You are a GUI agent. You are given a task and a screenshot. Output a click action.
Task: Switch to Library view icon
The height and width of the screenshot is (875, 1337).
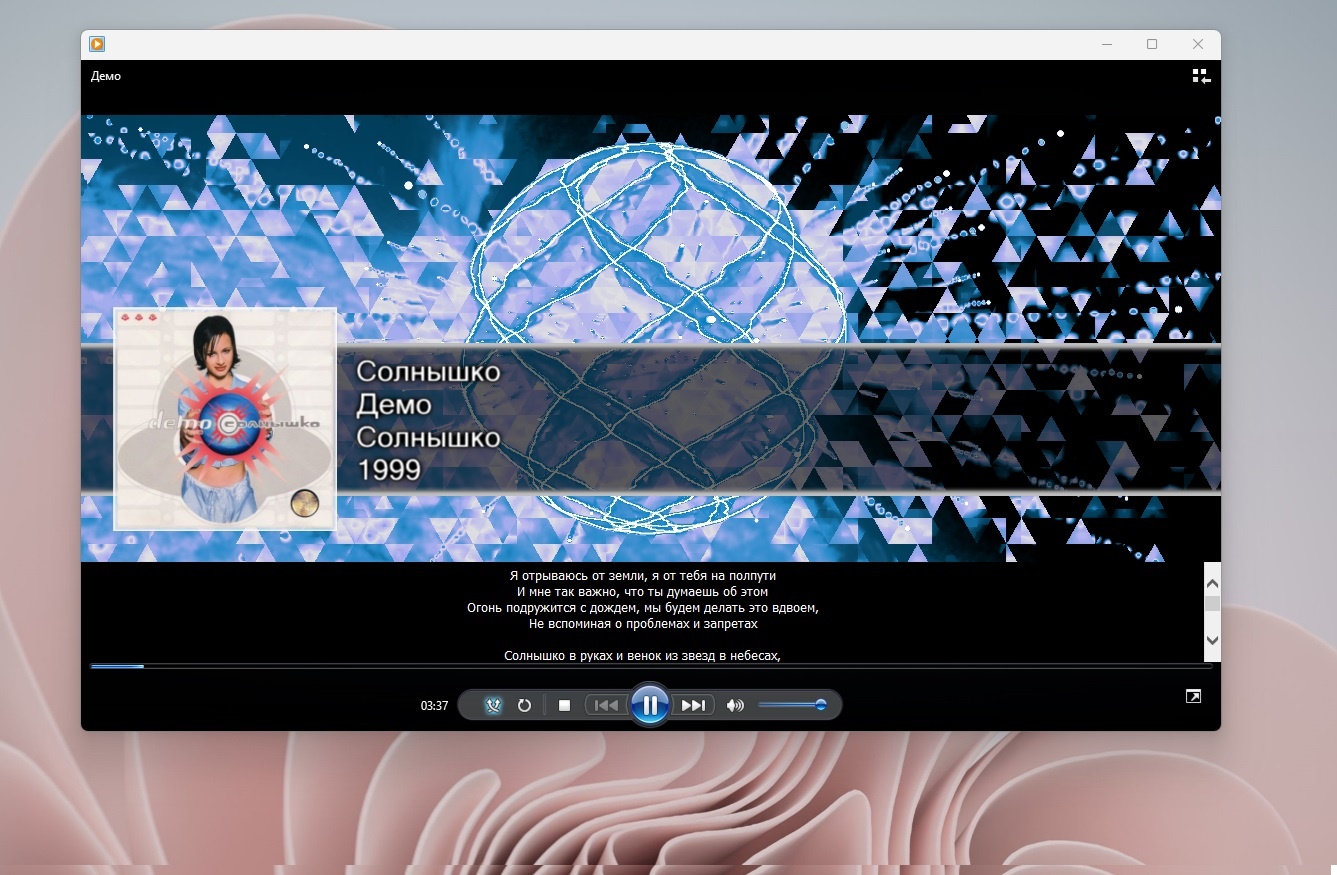tap(1201, 76)
